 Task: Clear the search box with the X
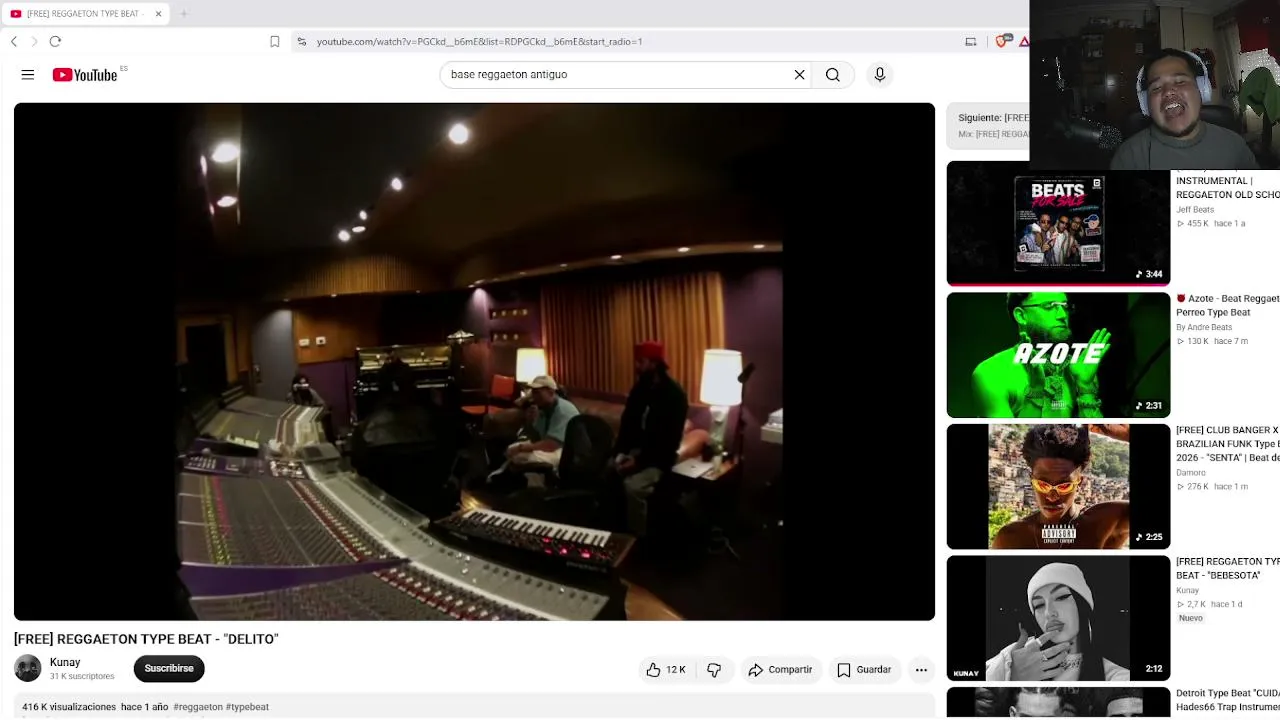pyautogui.click(x=800, y=75)
